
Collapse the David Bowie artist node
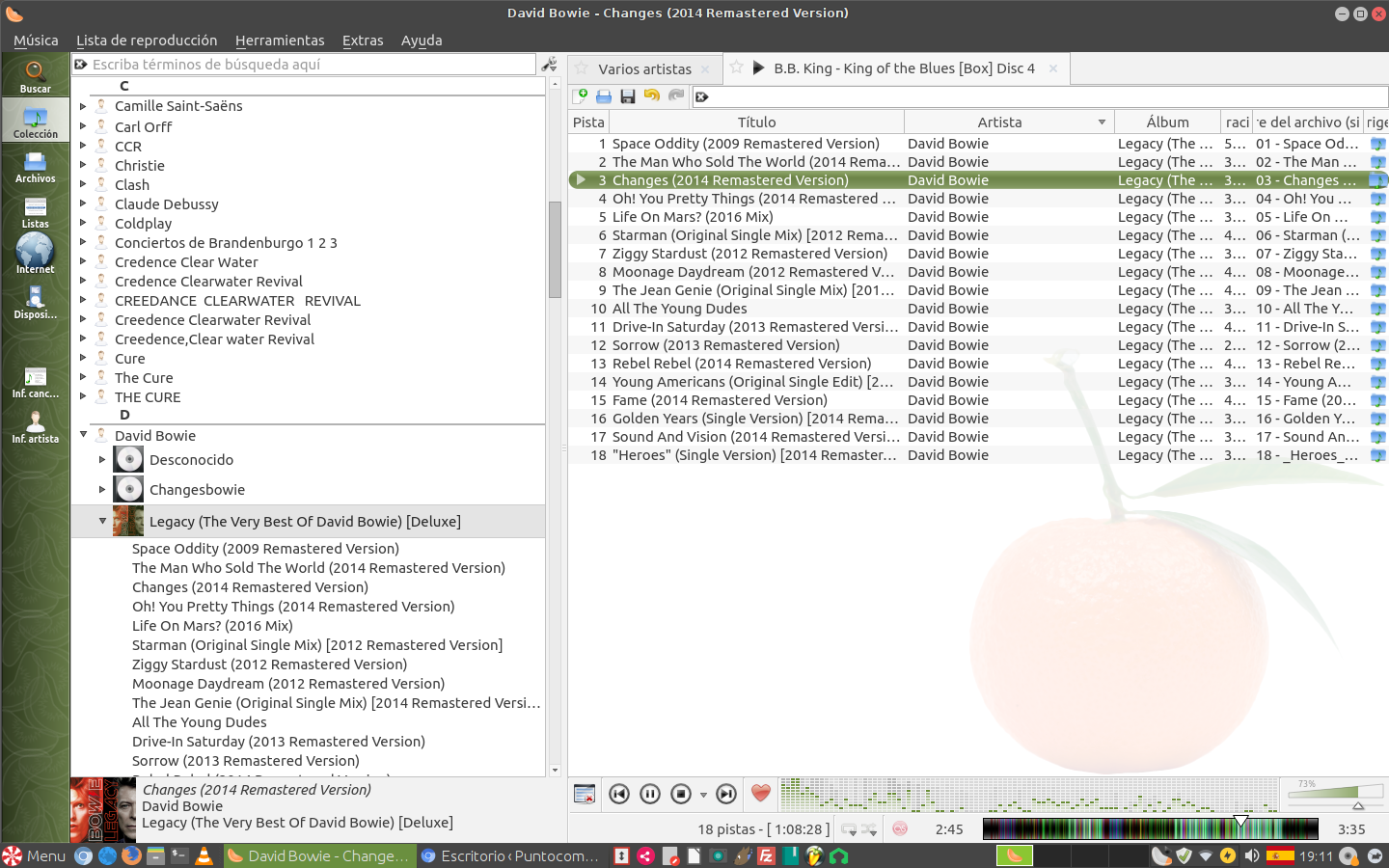coord(83,435)
